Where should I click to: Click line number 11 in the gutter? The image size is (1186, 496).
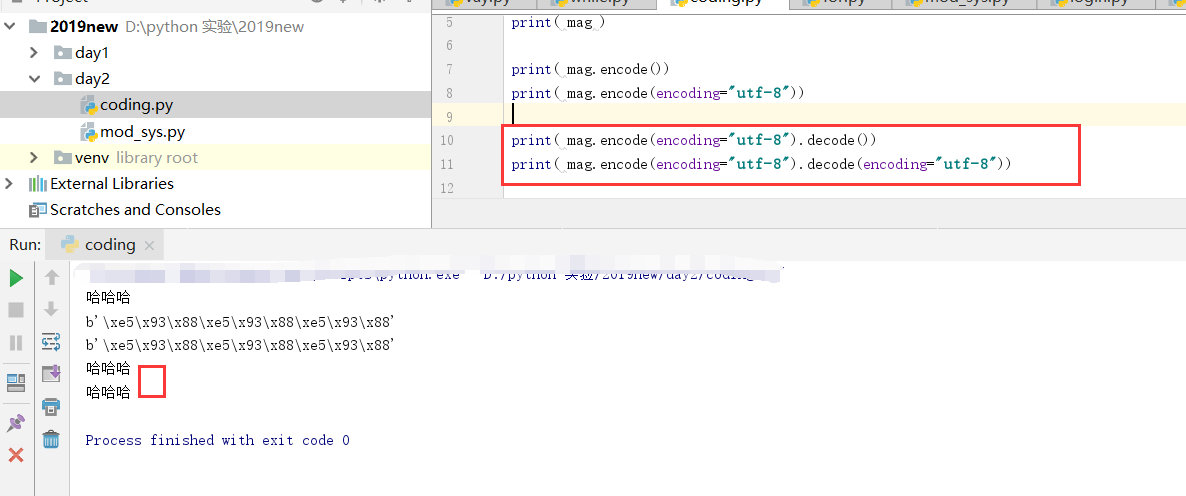pyautogui.click(x=446, y=164)
